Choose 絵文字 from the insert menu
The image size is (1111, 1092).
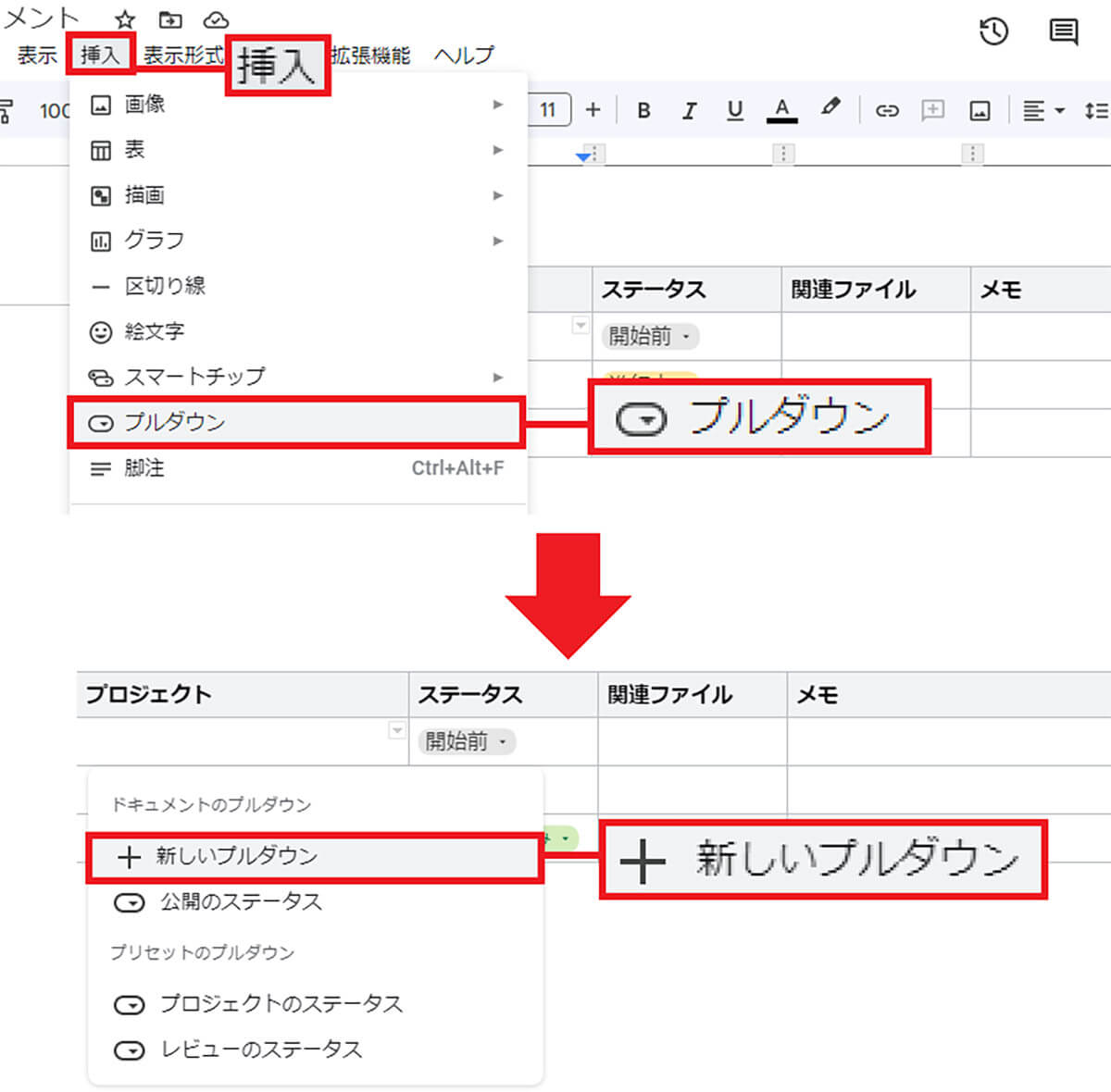point(298,331)
